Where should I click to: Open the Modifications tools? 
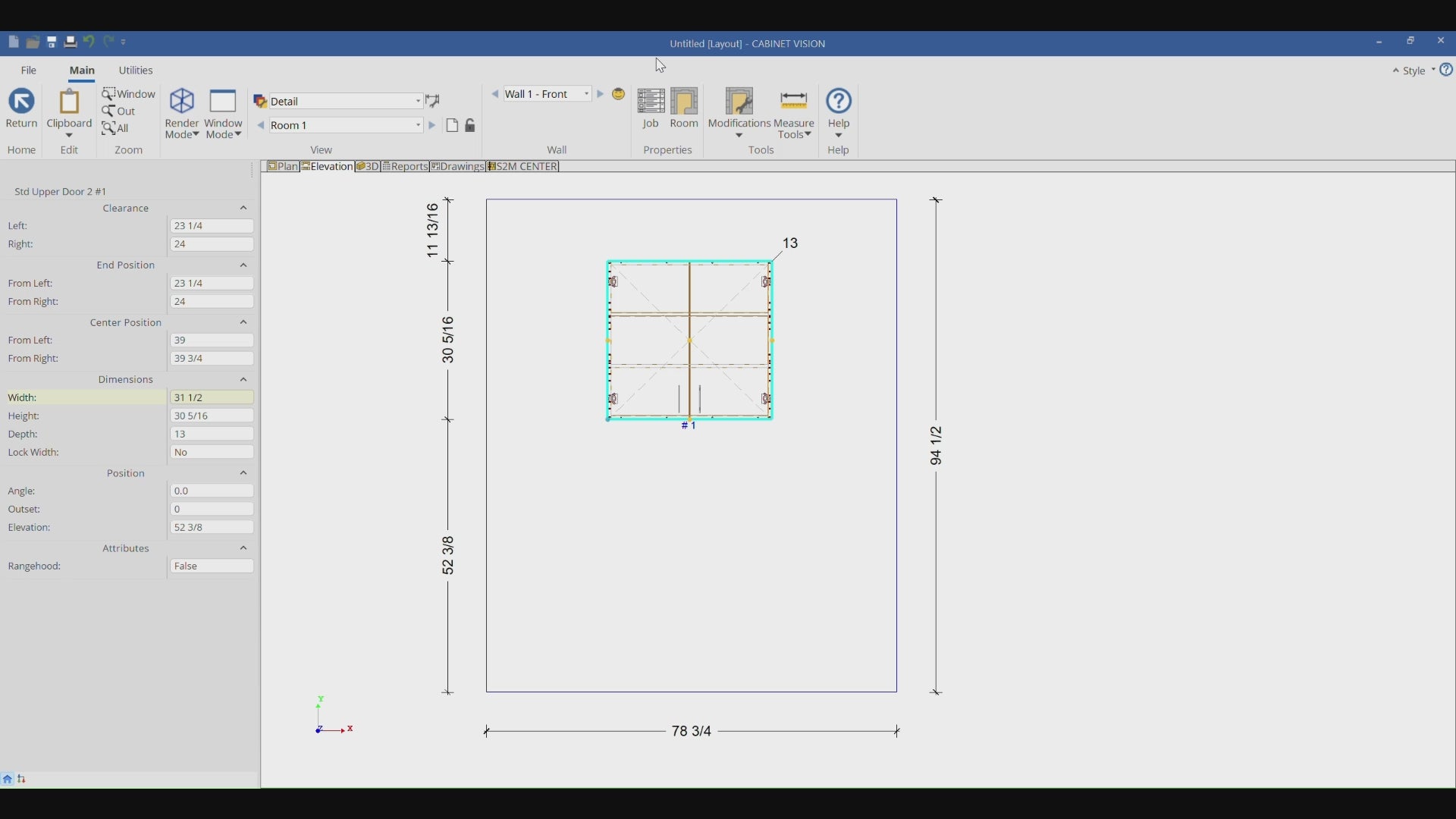739,114
